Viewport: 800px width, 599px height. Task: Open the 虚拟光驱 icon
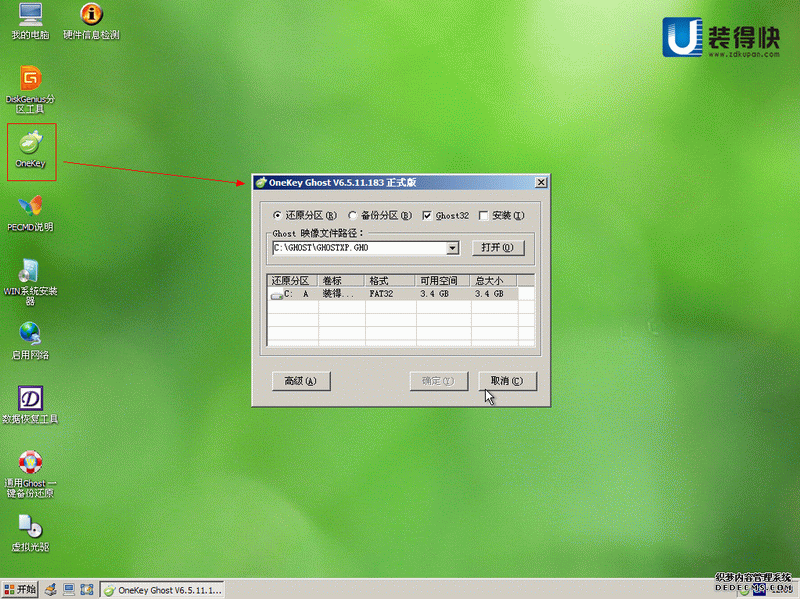coord(31,534)
